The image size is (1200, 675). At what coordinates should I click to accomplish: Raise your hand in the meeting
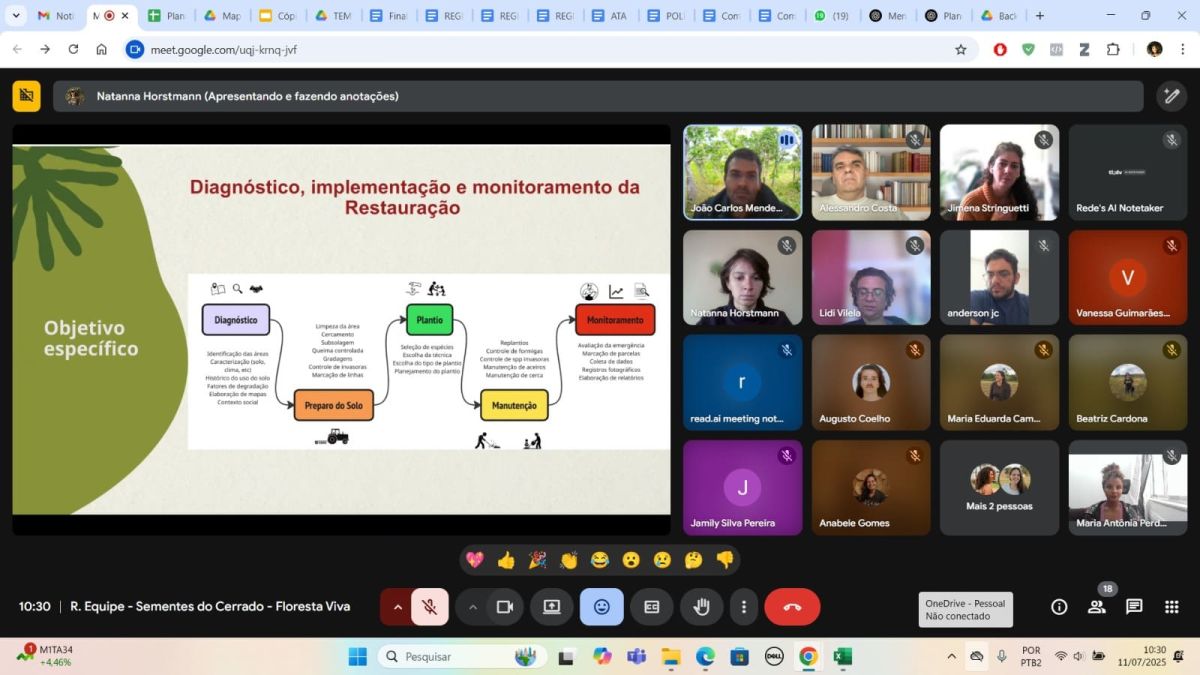tap(701, 607)
